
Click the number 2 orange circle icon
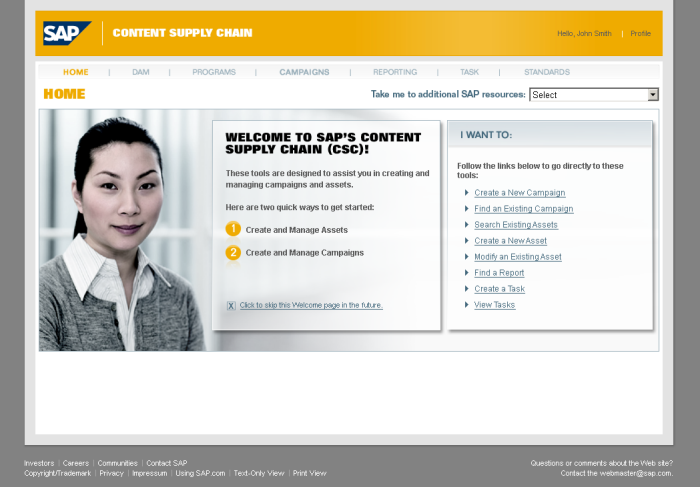233,252
